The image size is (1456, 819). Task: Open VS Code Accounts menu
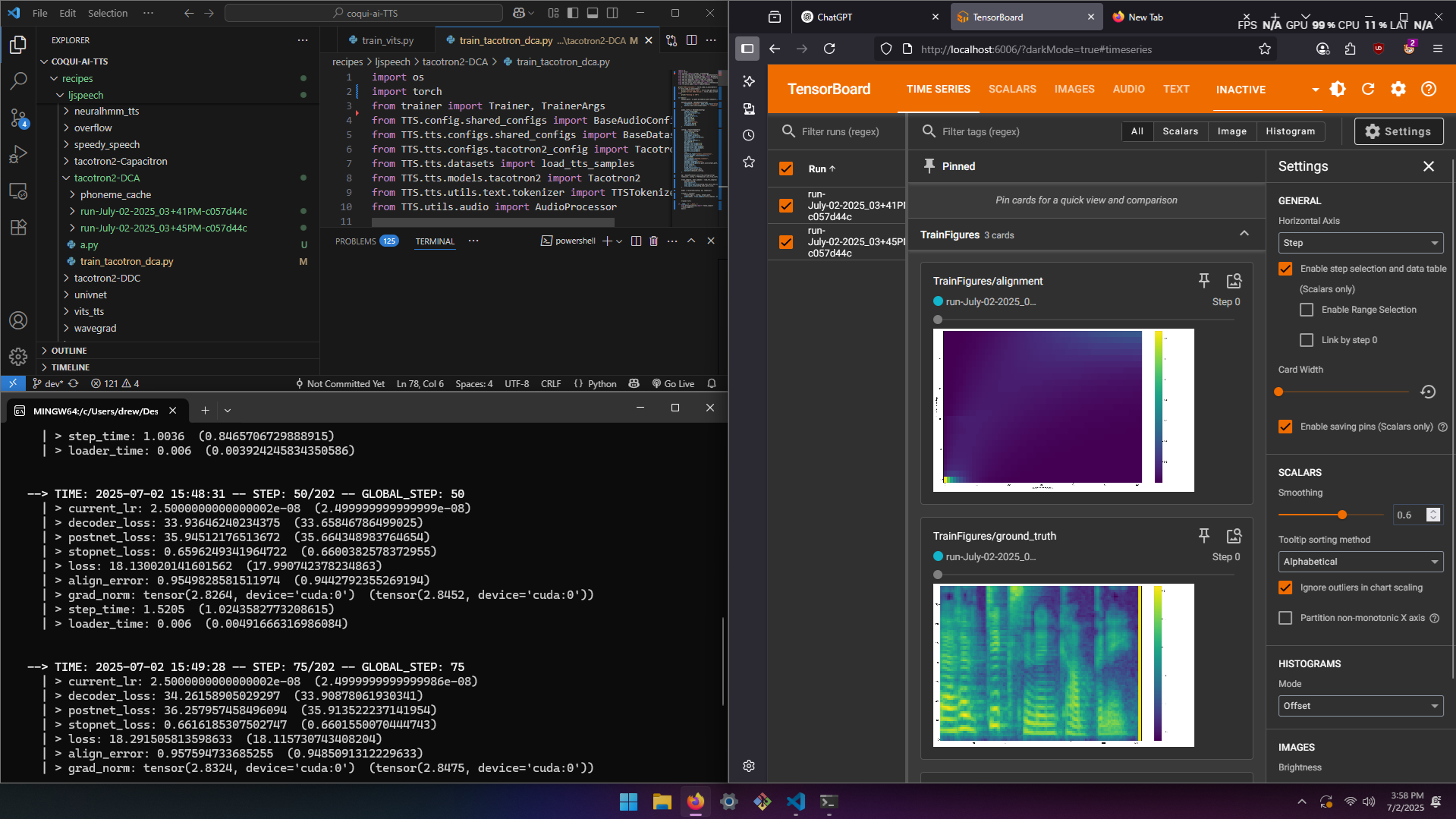point(18,320)
